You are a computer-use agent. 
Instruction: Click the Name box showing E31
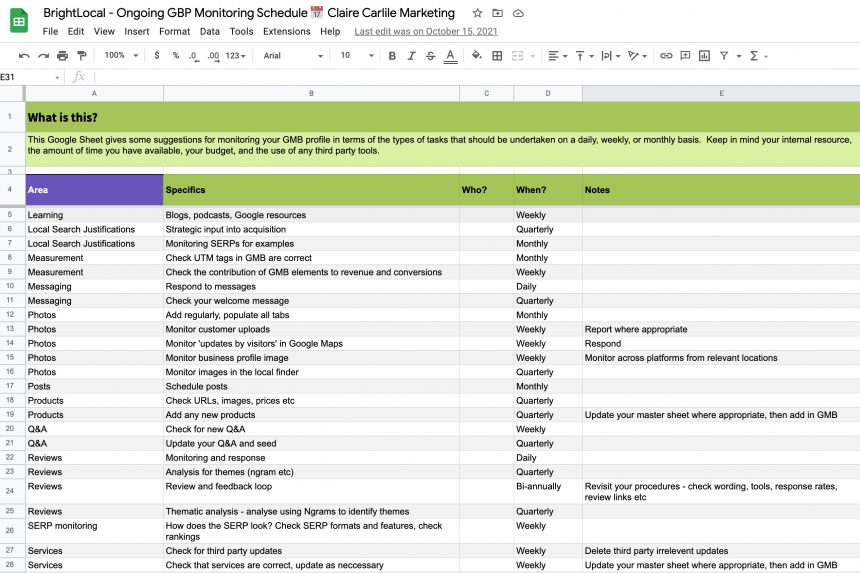[30, 77]
